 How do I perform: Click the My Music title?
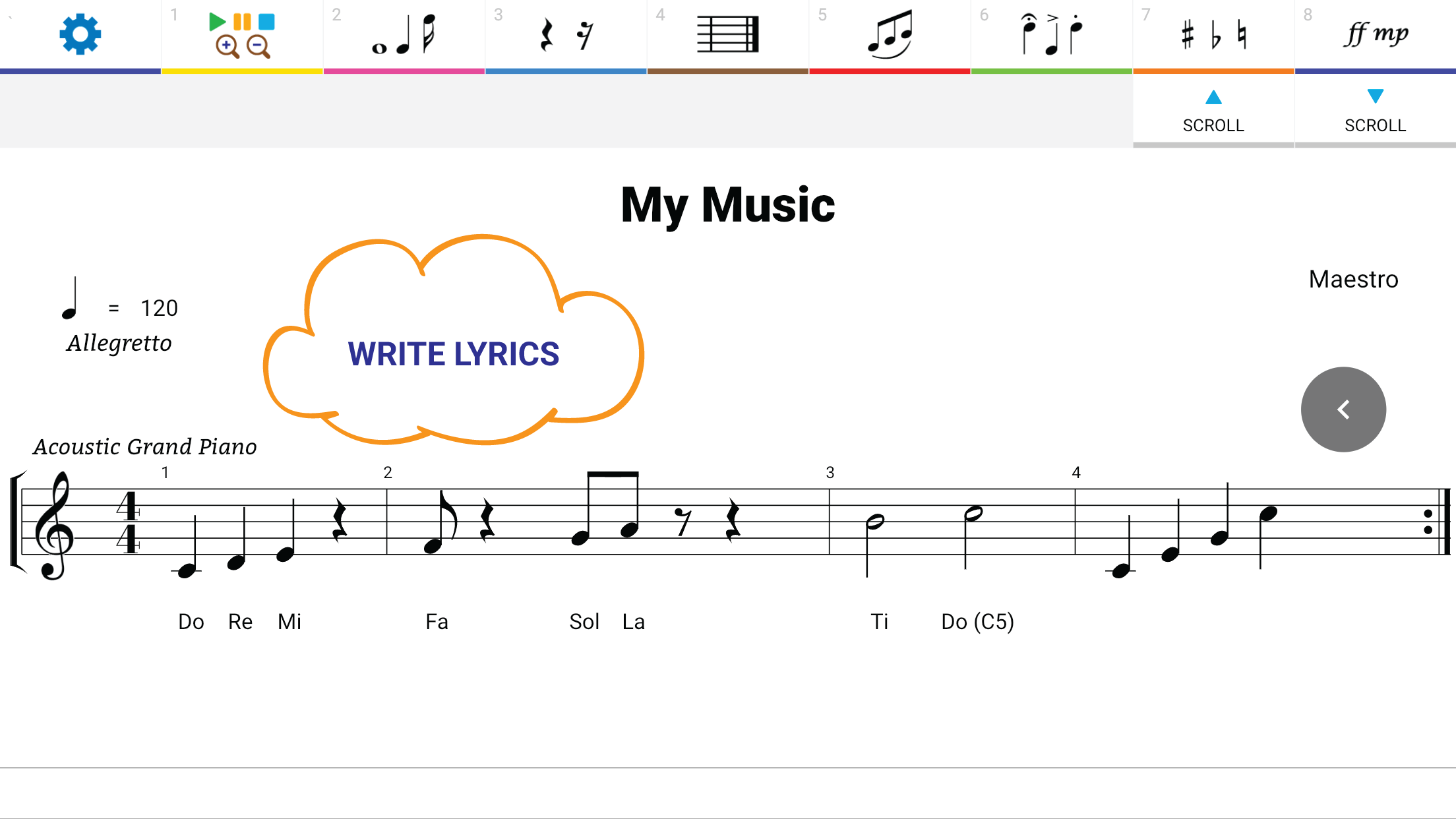(x=727, y=205)
